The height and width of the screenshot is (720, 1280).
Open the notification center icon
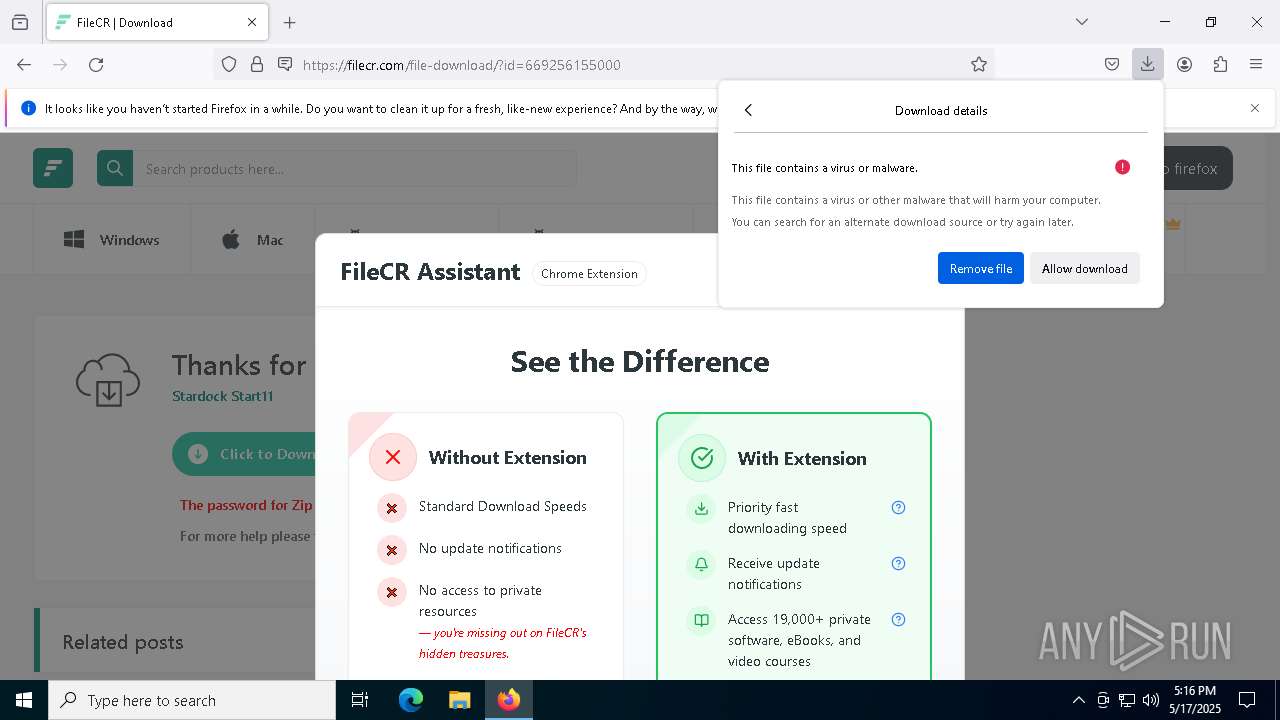[x=1247, y=700]
